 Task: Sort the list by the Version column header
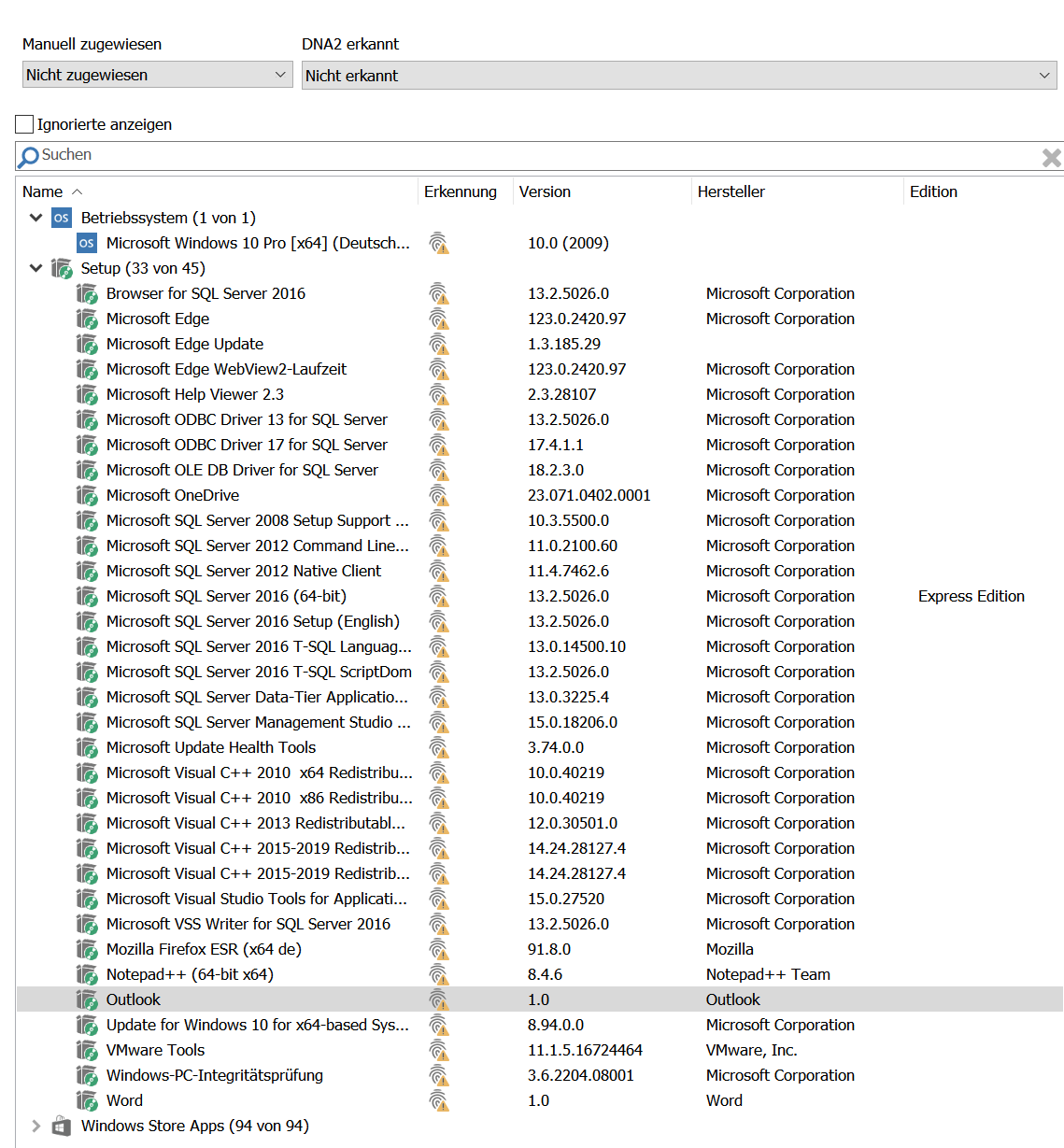[545, 191]
